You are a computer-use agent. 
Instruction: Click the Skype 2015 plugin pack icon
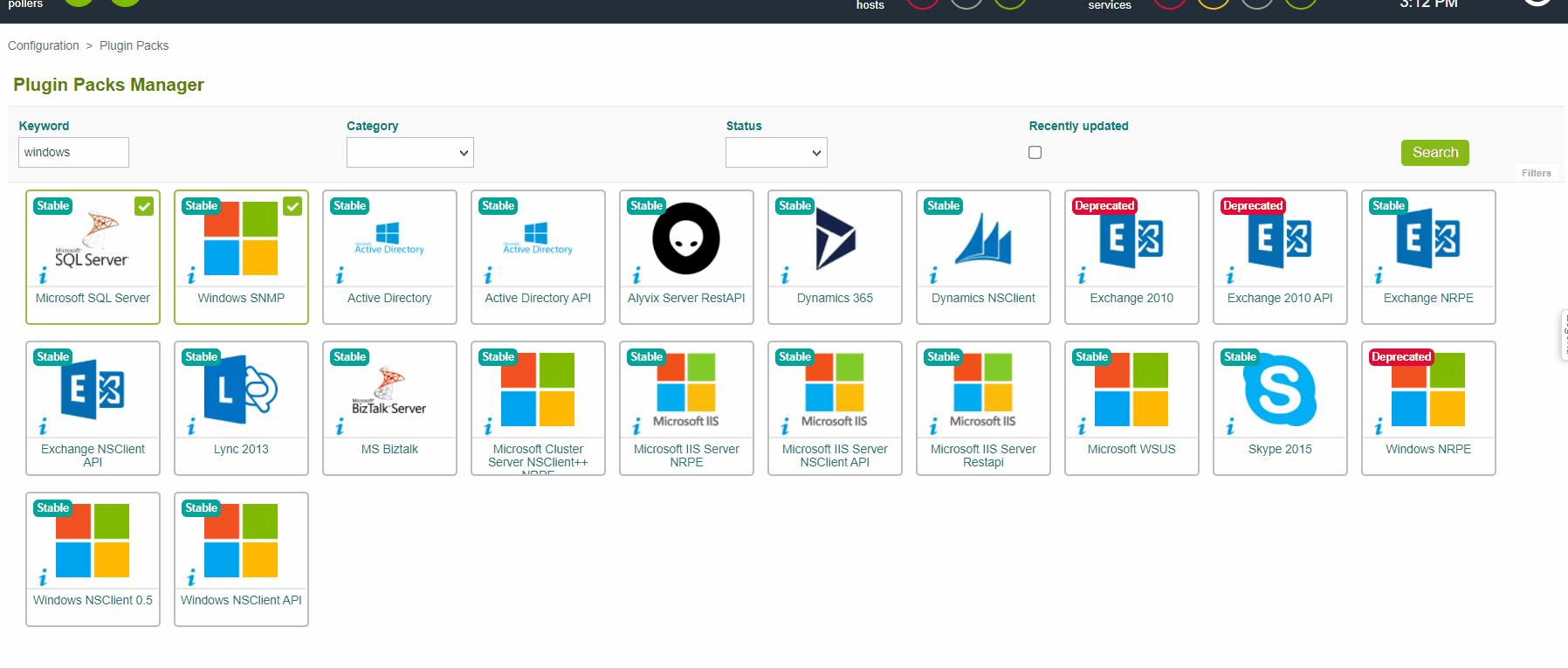coord(1280,390)
